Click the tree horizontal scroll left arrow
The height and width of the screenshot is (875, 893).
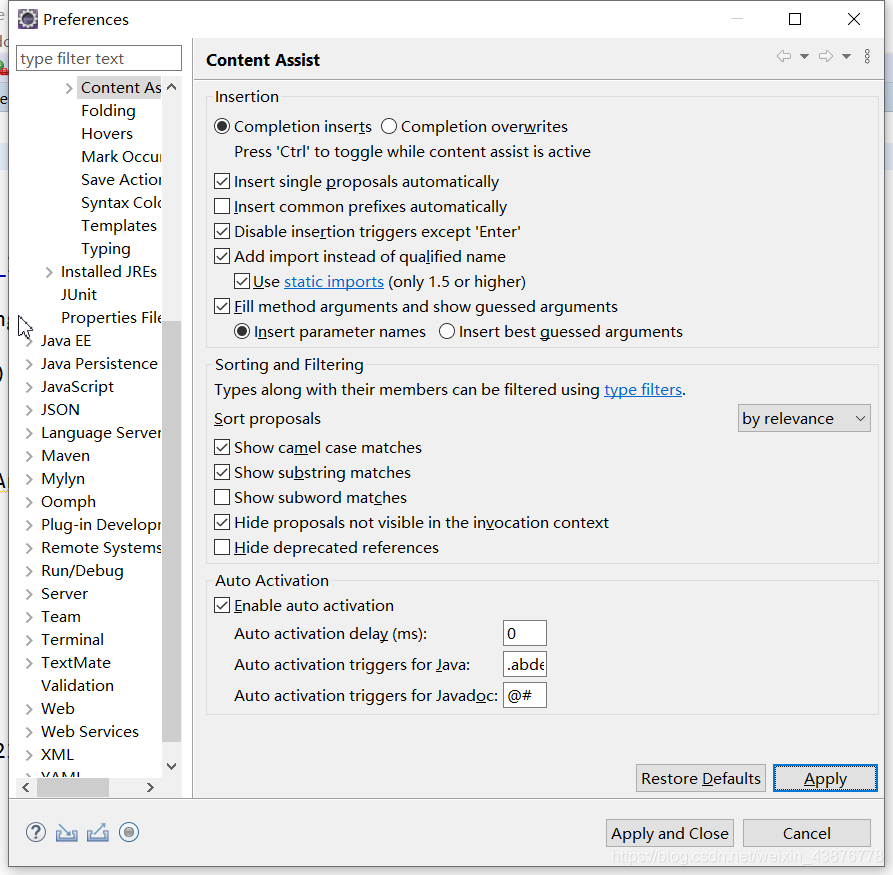(26, 787)
